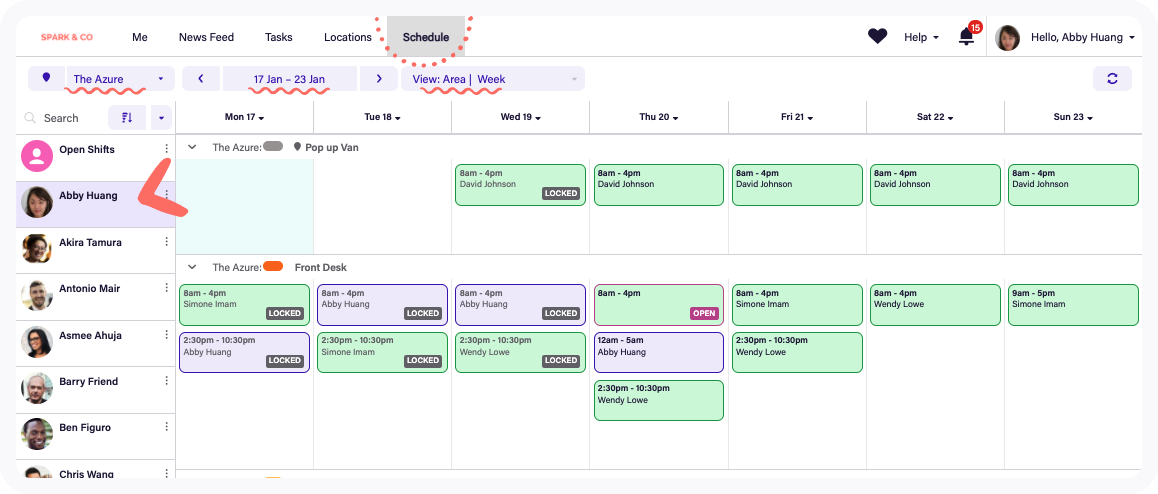Open the Help menu
Viewport: 1158px width, 494px height.
coord(922,37)
